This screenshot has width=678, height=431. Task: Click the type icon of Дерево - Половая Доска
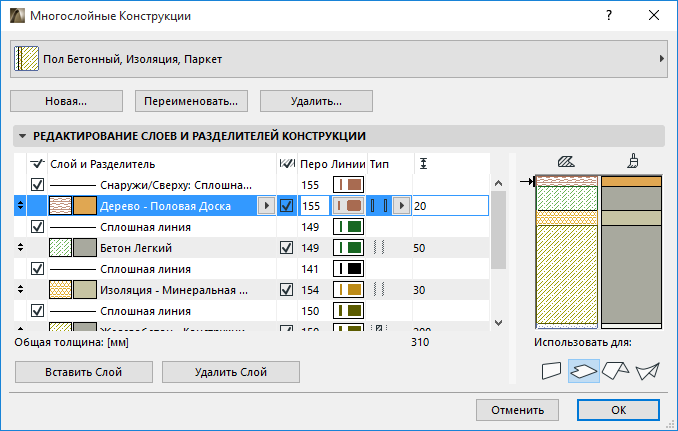[379, 206]
